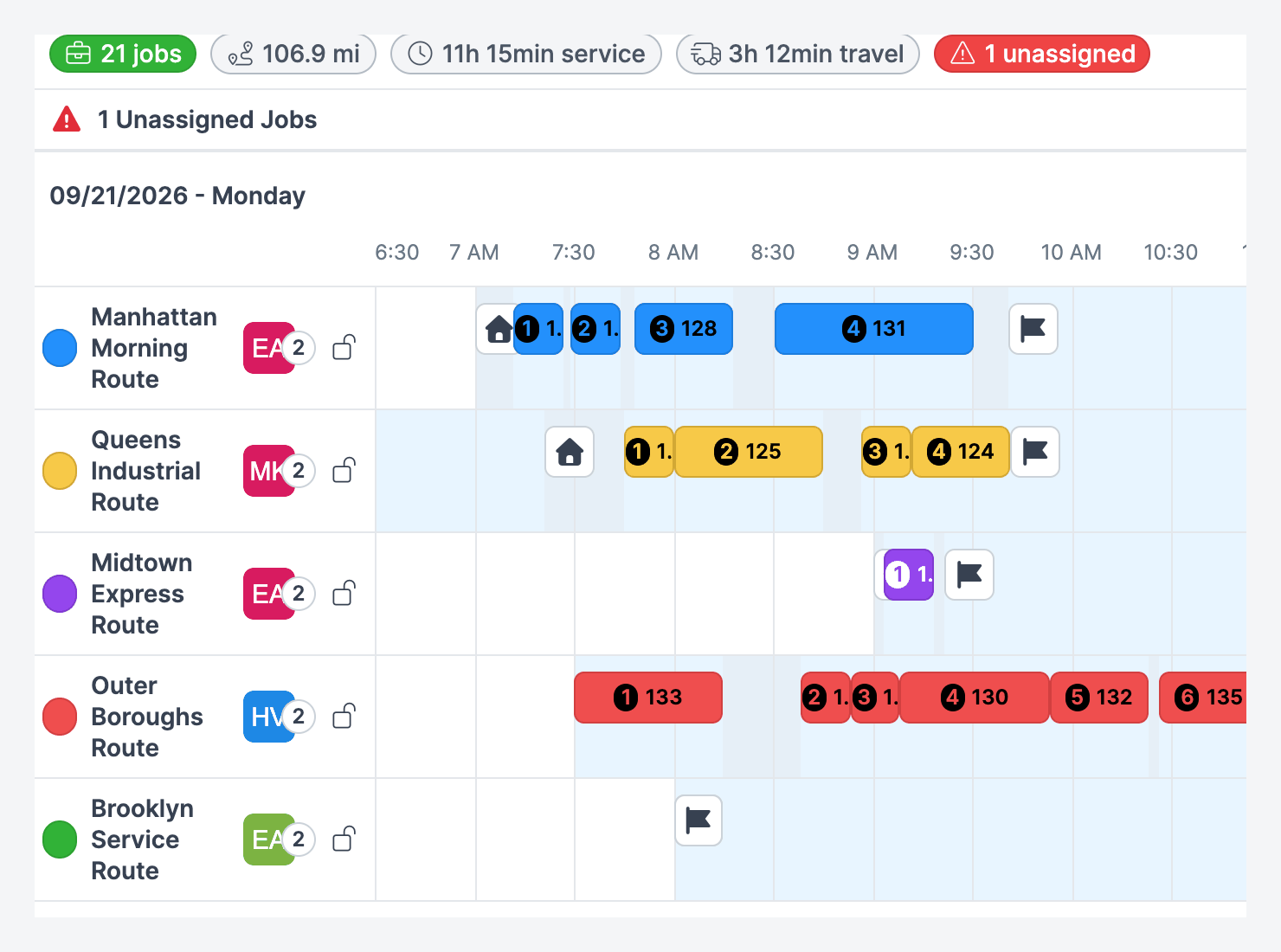Click the 6:30 time label

pos(397,253)
